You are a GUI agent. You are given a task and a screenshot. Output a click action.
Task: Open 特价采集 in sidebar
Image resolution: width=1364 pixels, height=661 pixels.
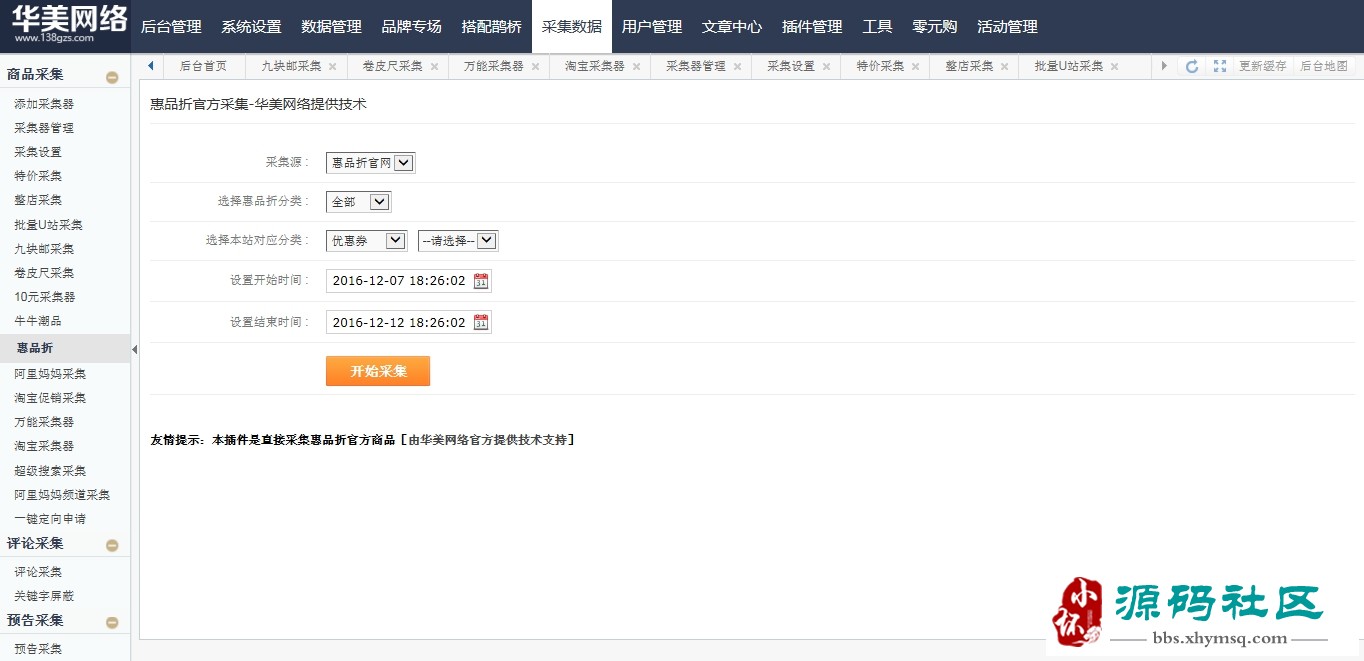click(x=38, y=176)
